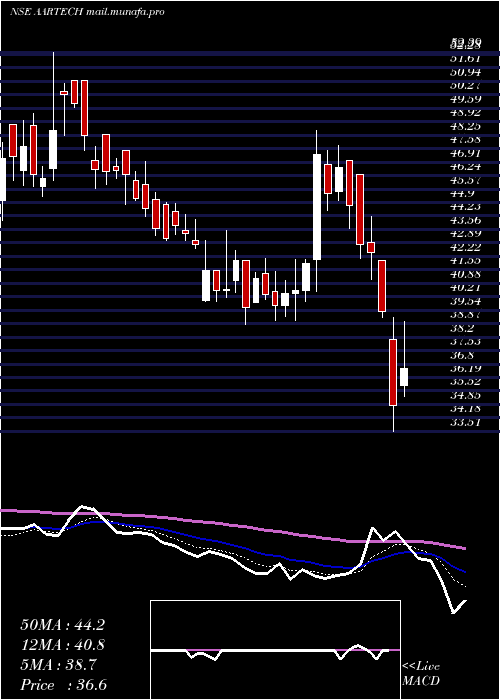Click the NSE AARTECH chart title

point(46,12)
